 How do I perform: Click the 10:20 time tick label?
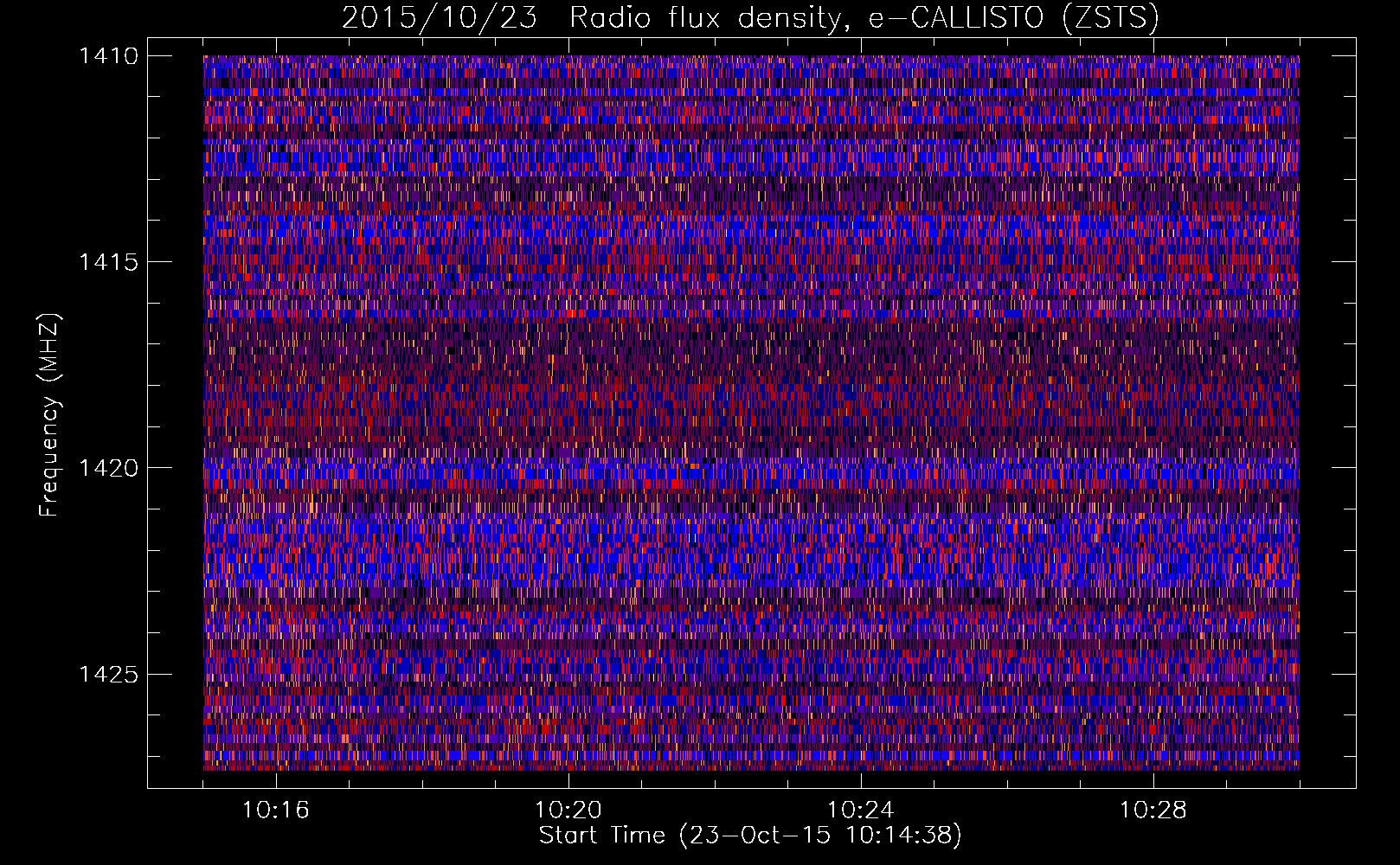point(568,811)
